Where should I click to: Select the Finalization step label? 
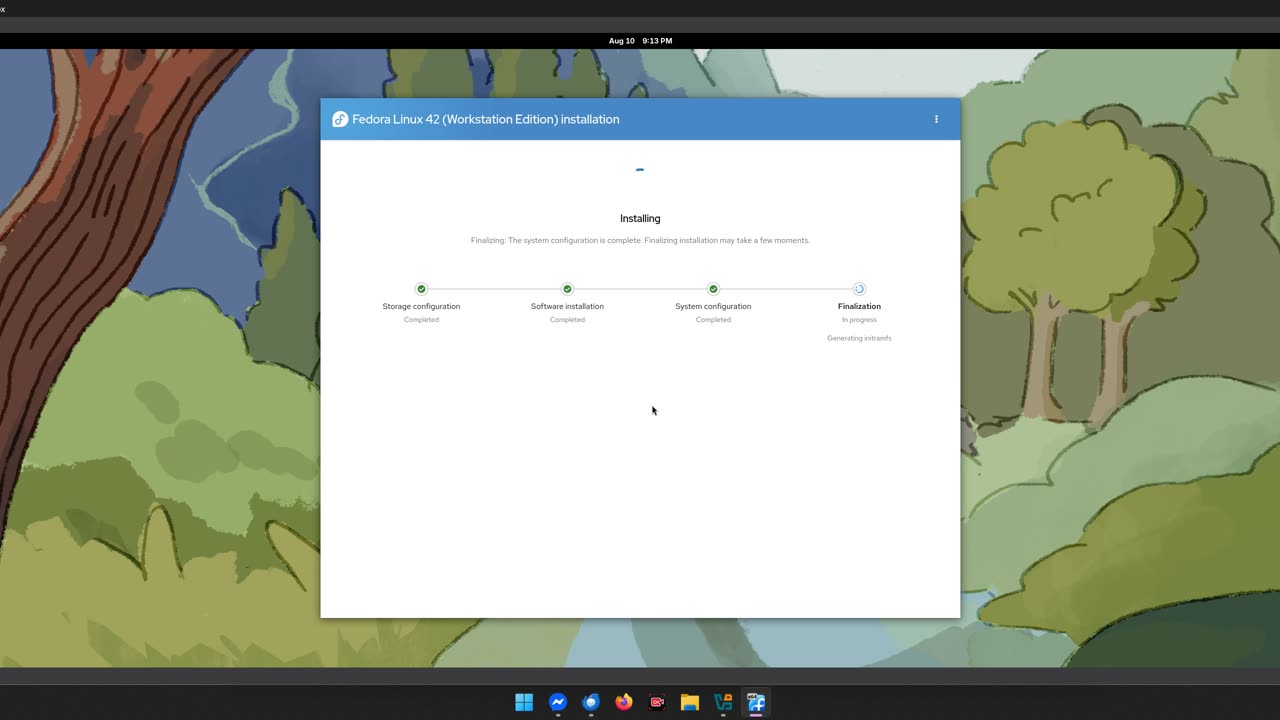(859, 306)
